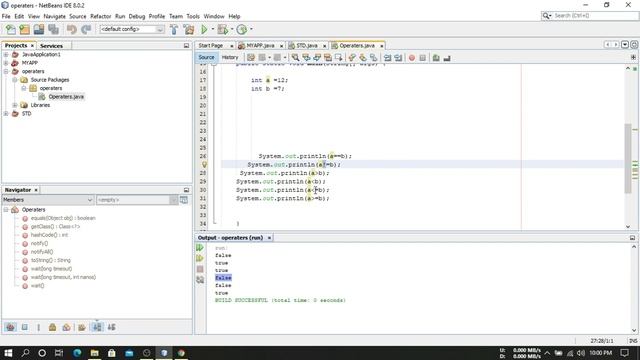The width and height of the screenshot is (640, 360).
Task: Switch to MYAPP.java editor tab
Action: tap(260, 46)
